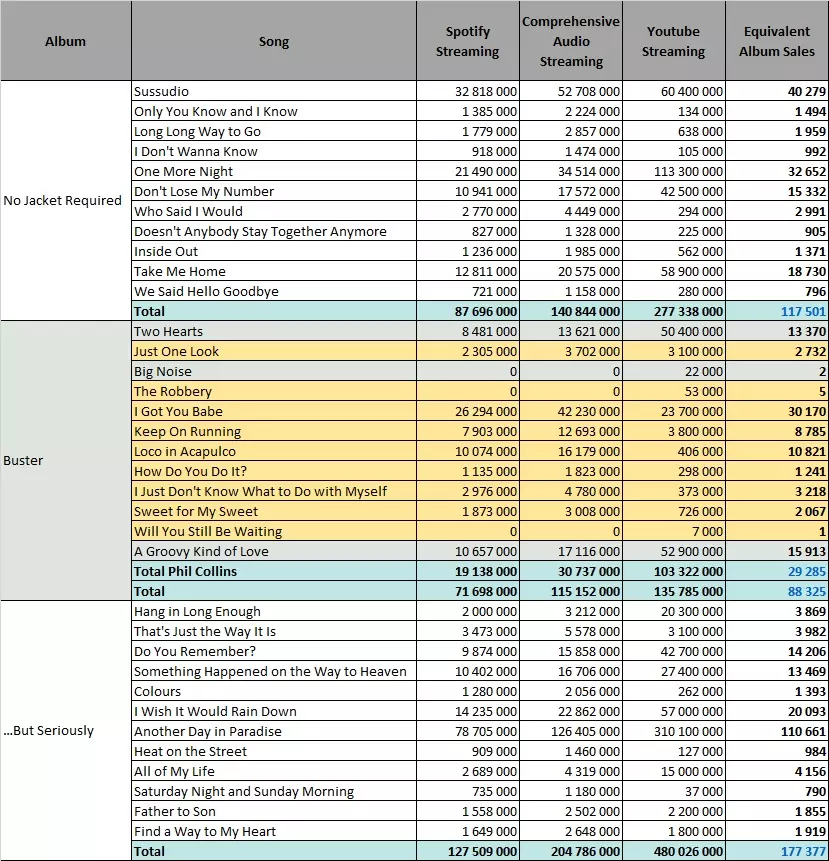
Task: Click the 117 501 total album sales value
Action: (777, 311)
